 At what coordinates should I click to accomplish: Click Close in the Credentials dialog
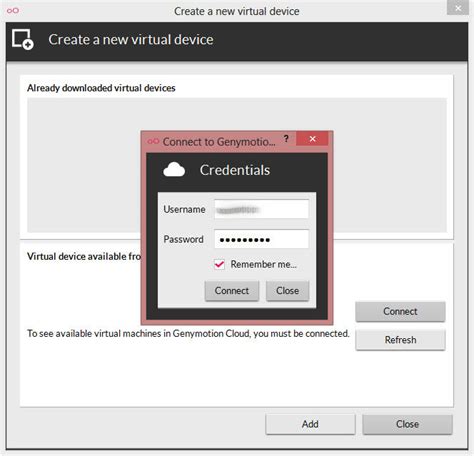point(287,291)
